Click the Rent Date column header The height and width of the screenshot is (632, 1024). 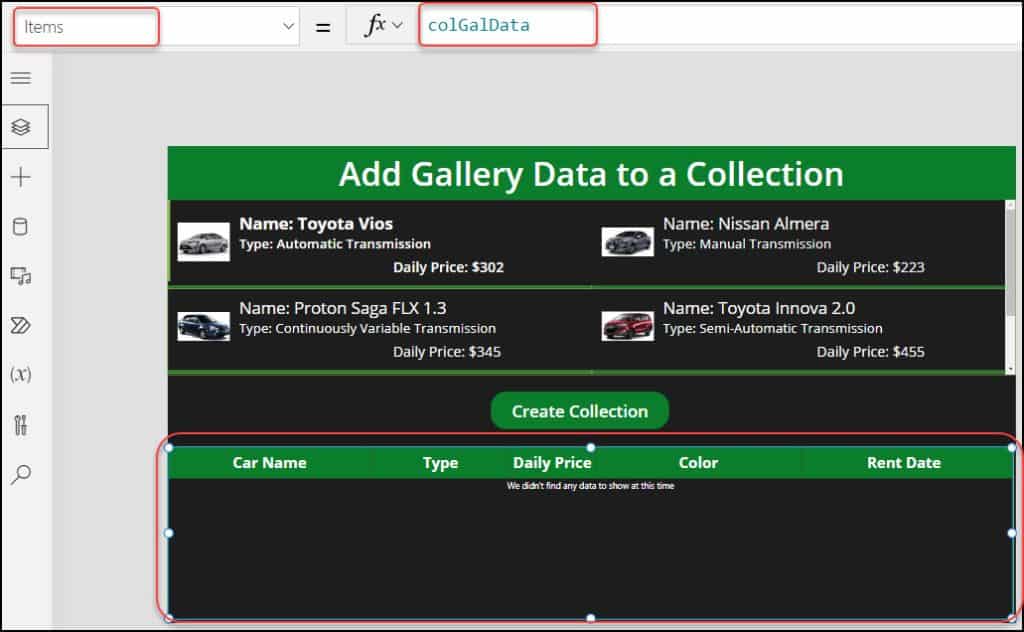[x=905, y=462]
